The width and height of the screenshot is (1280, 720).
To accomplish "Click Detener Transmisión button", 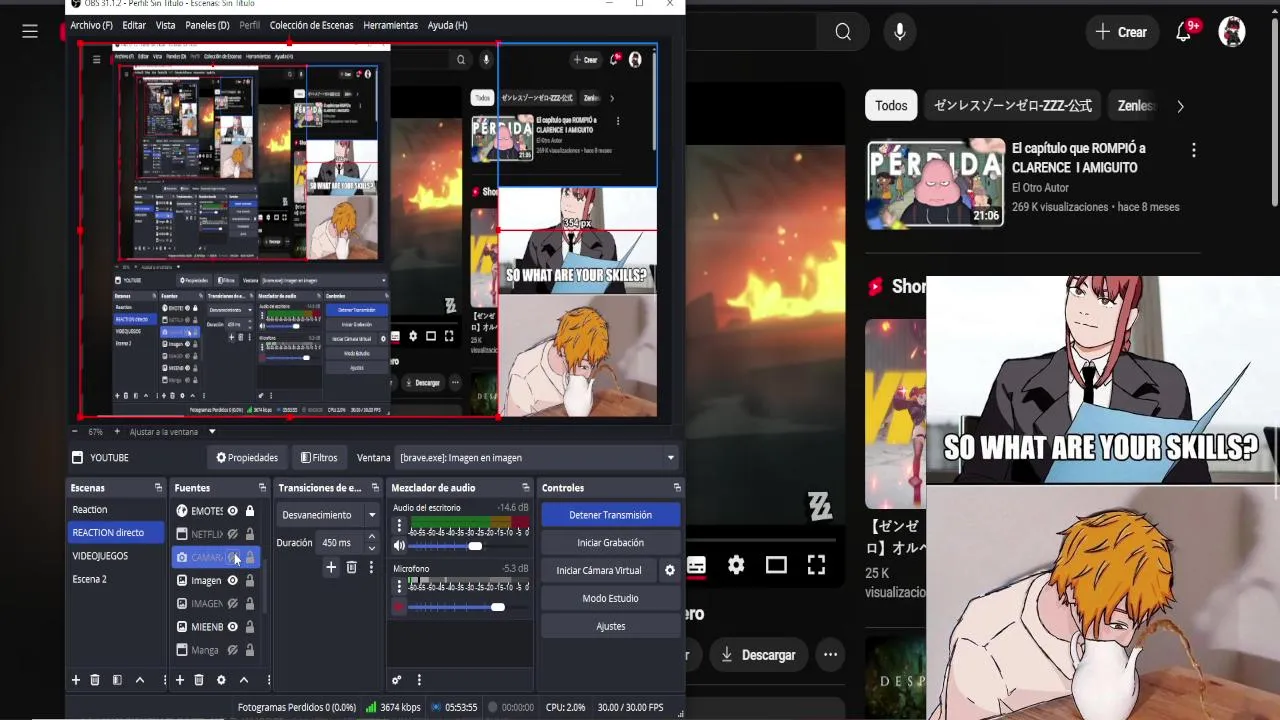I will coord(610,515).
